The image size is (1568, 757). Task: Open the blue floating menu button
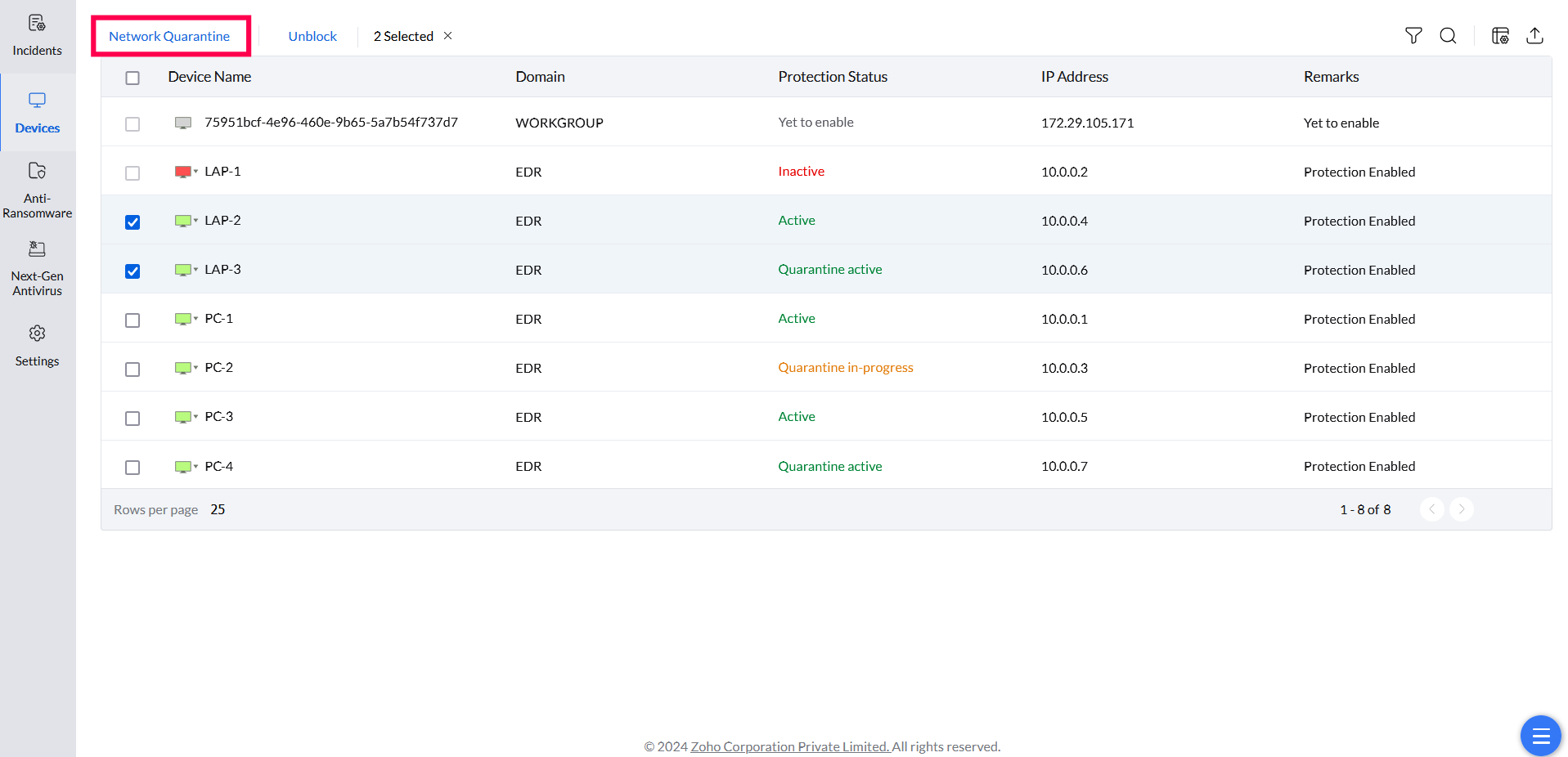pos(1540,736)
